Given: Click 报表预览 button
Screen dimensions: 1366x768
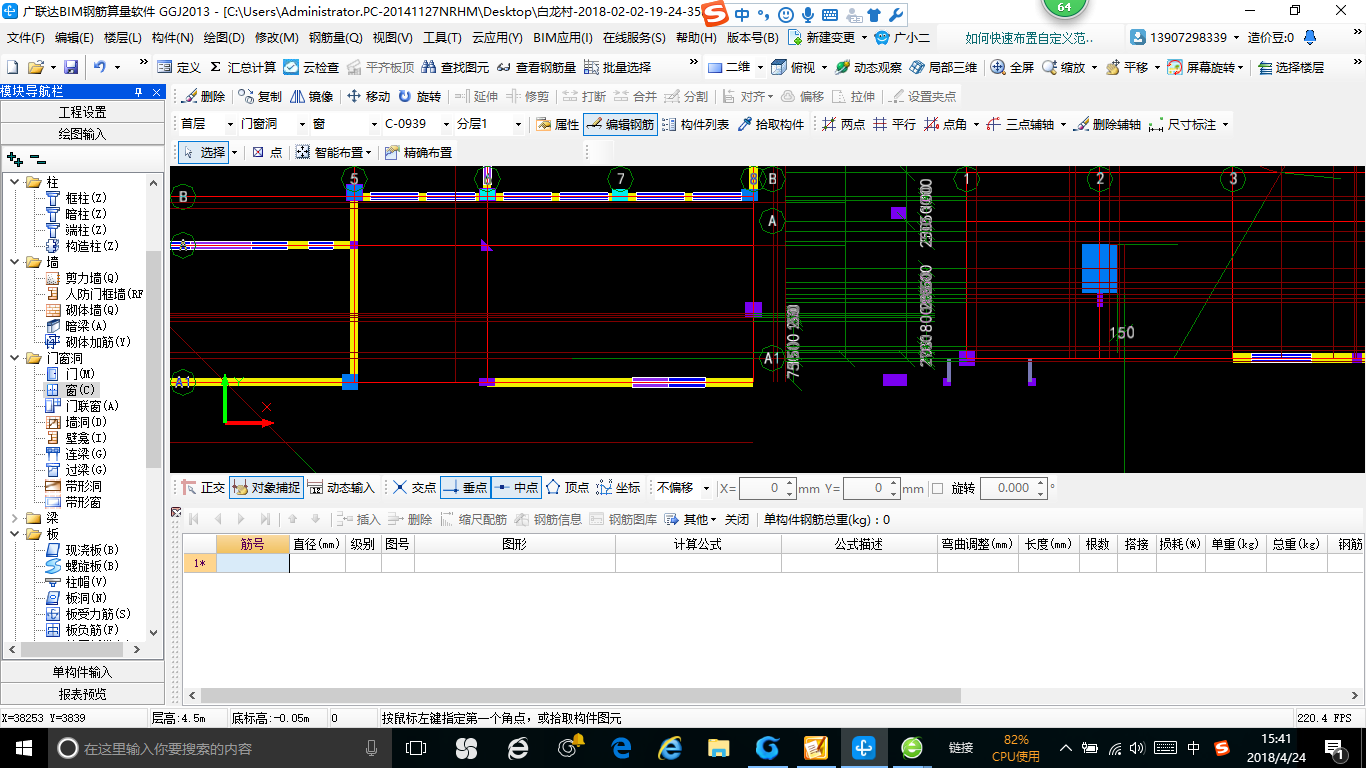Looking at the screenshot, I should tap(82, 694).
